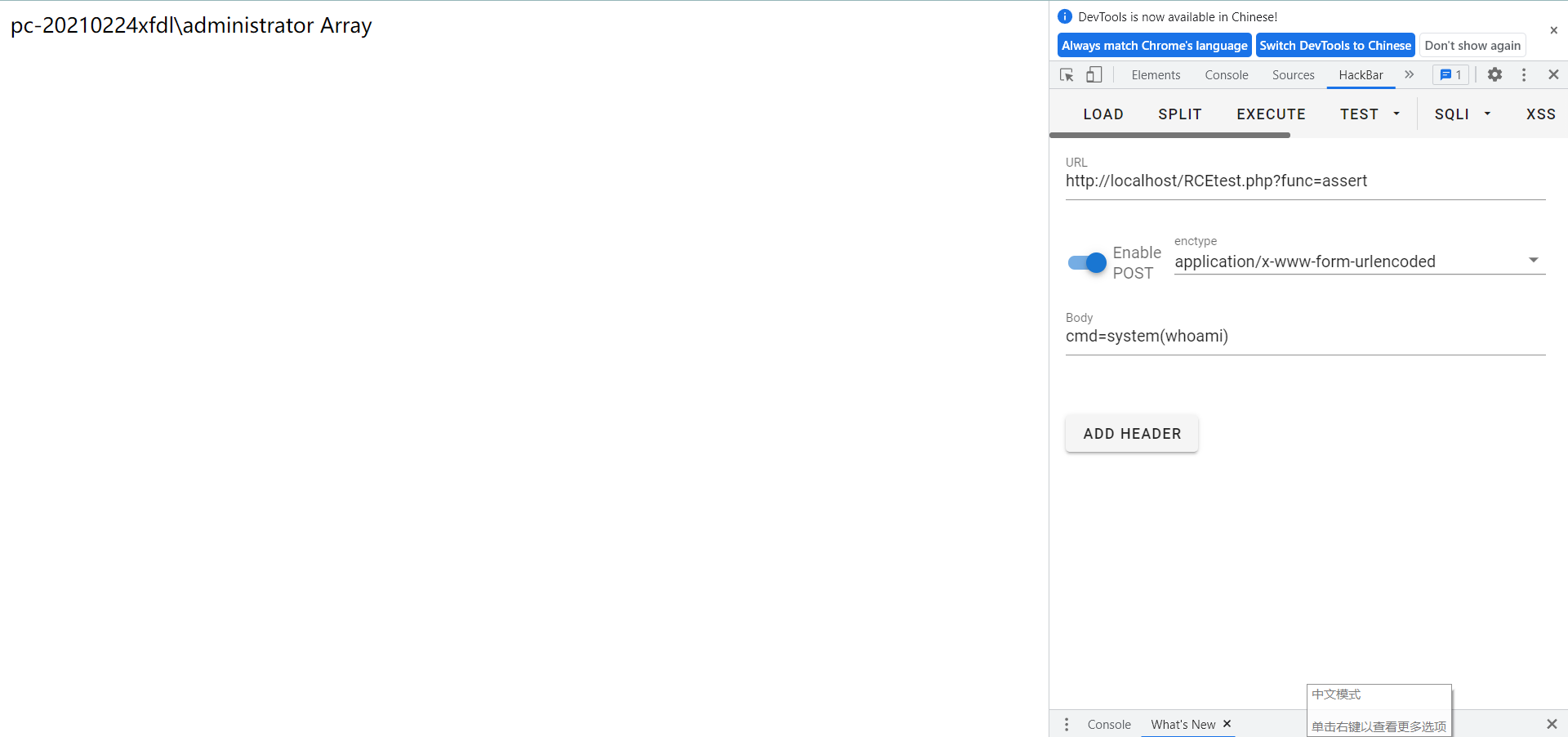Focus the Body input with cmd=system(whoami)
The width and height of the screenshot is (1568, 737).
(x=1305, y=337)
